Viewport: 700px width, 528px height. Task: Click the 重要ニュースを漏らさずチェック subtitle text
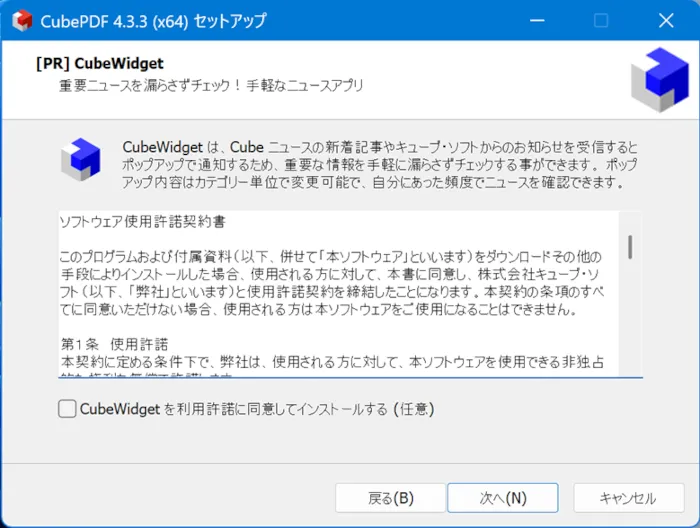[210, 85]
